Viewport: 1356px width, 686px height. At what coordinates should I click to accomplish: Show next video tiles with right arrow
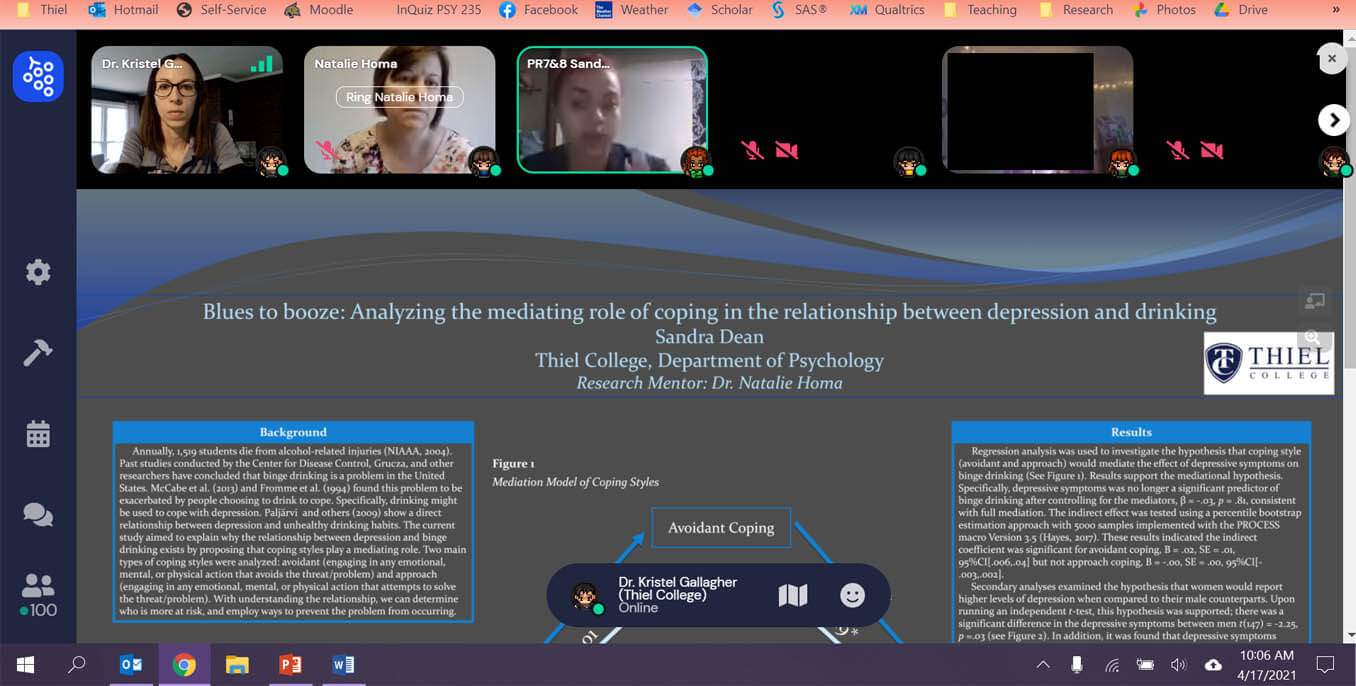coord(1333,120)
